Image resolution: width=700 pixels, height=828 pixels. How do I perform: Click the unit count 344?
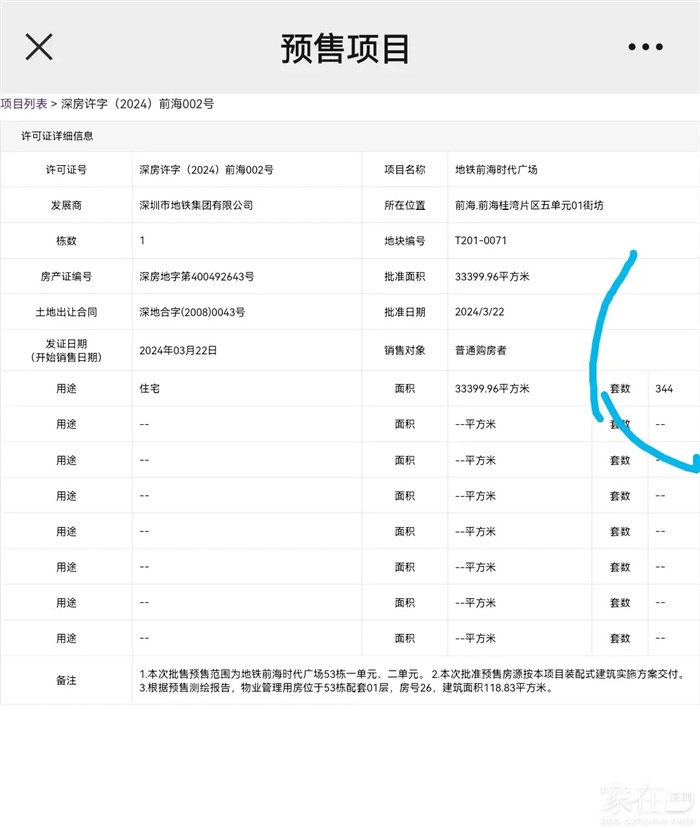[x=664, y=388]
